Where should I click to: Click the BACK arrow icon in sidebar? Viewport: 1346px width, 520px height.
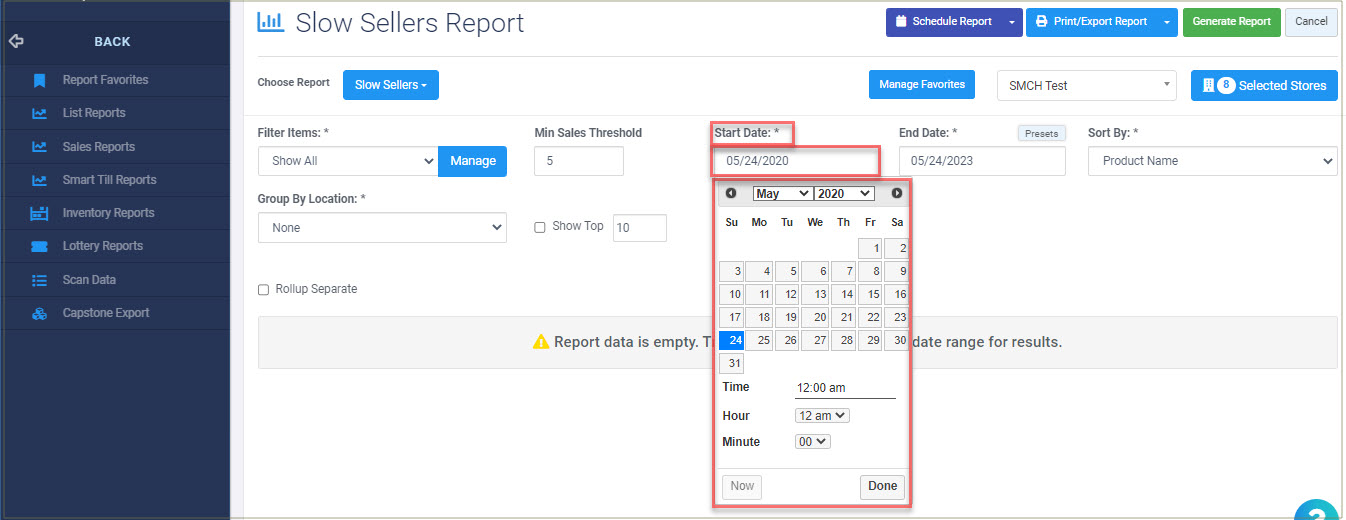(x=15, y=42)
